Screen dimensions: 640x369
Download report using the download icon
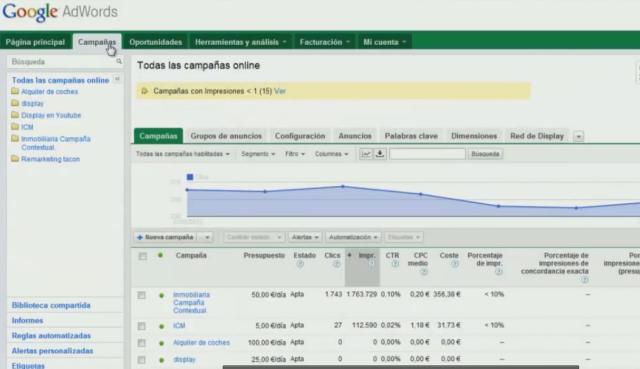coord(380,154)
